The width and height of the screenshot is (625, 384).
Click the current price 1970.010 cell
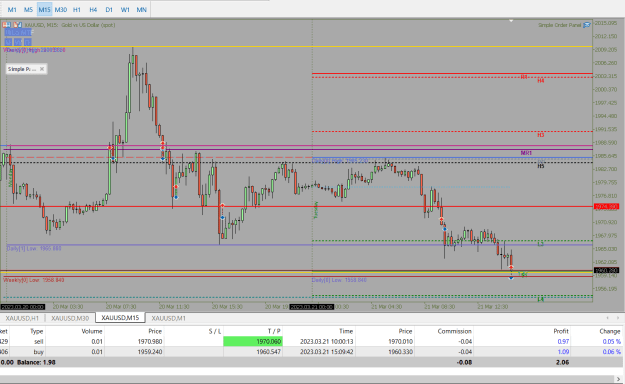(x=400, y=341)
